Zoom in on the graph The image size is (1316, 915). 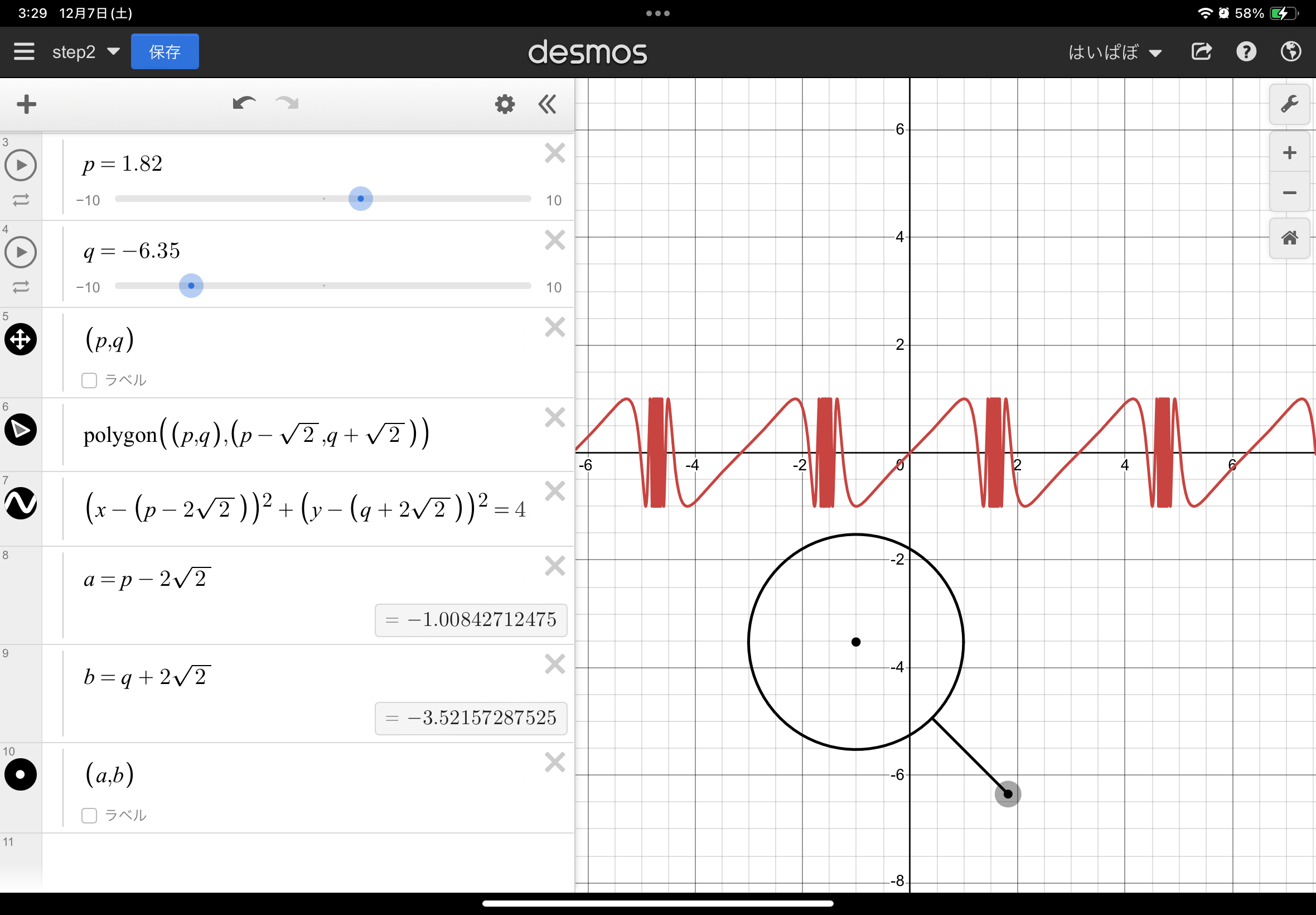click(1289, 152)
